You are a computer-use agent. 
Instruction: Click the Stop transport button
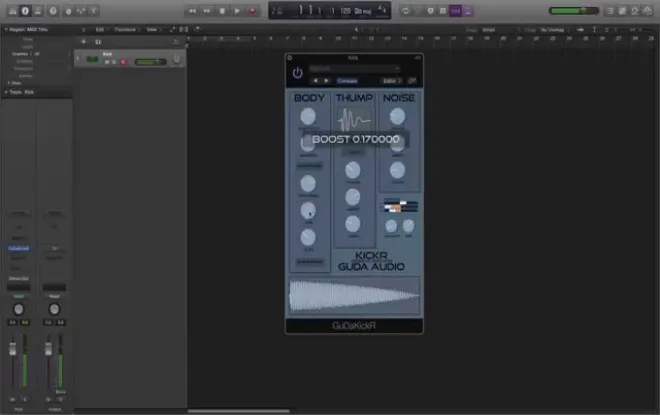pos(222,11)
